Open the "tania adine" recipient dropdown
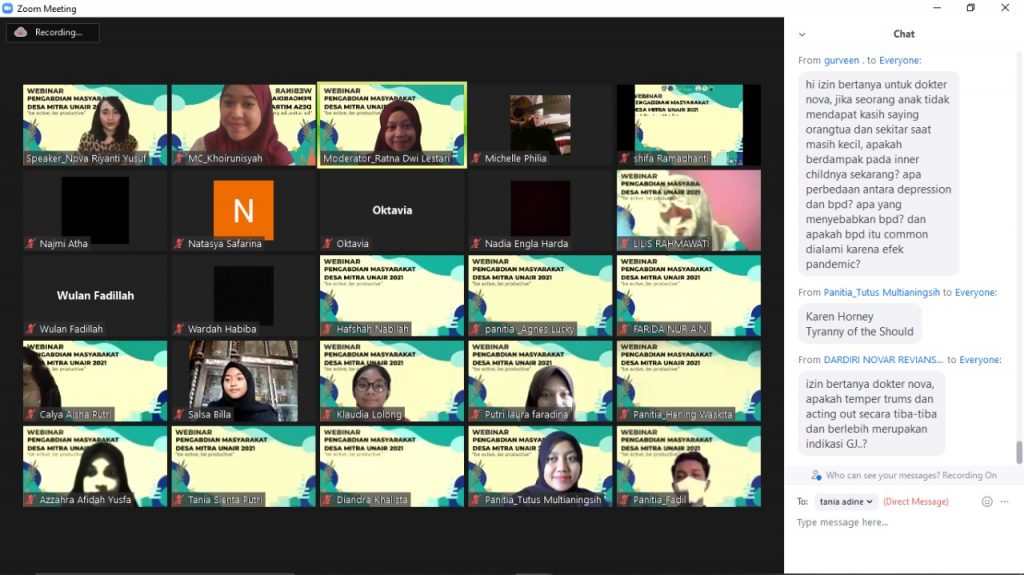 point(845,502)
